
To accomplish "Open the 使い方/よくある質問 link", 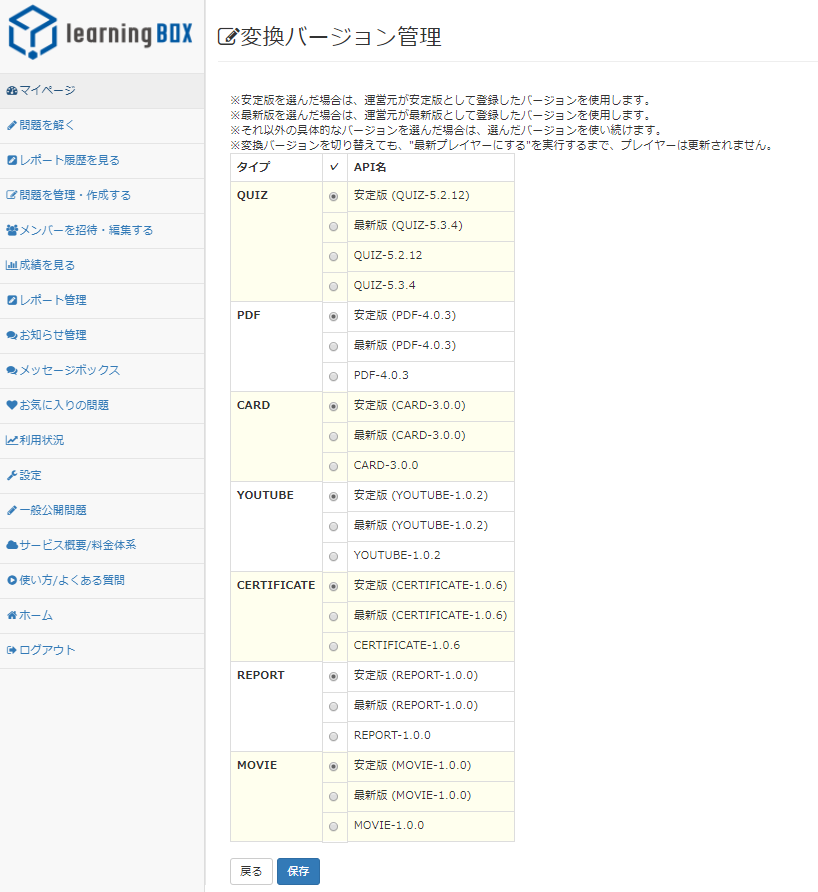I will pos(71,580).
